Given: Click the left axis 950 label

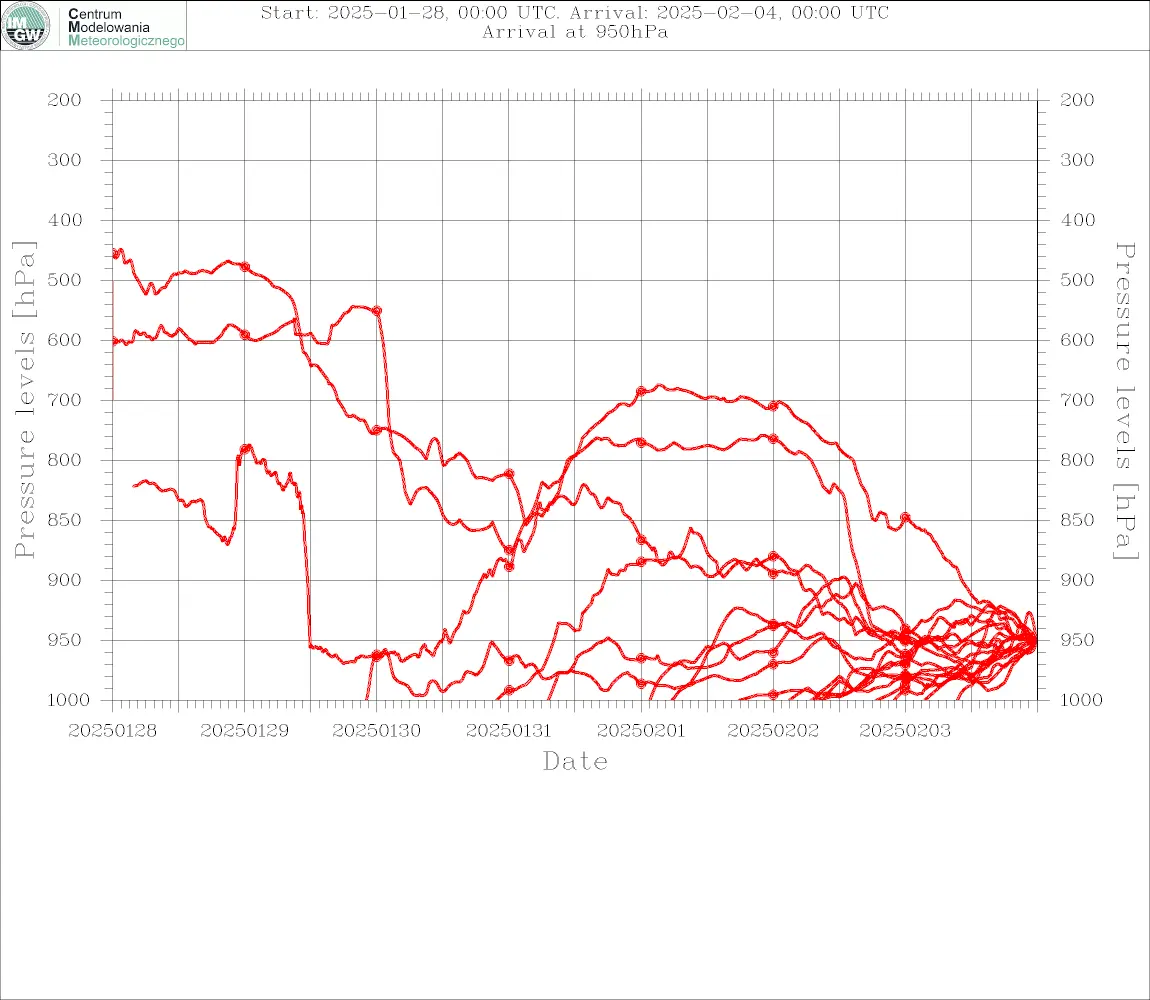Looking at the screenshot, I should [65, 640].
